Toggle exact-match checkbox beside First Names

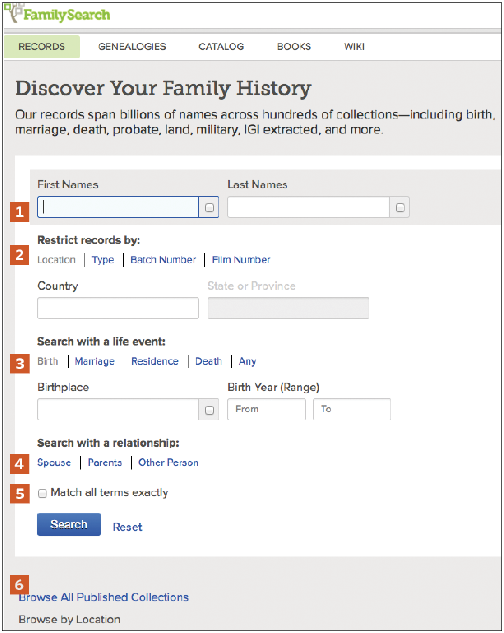coord(209,207)
